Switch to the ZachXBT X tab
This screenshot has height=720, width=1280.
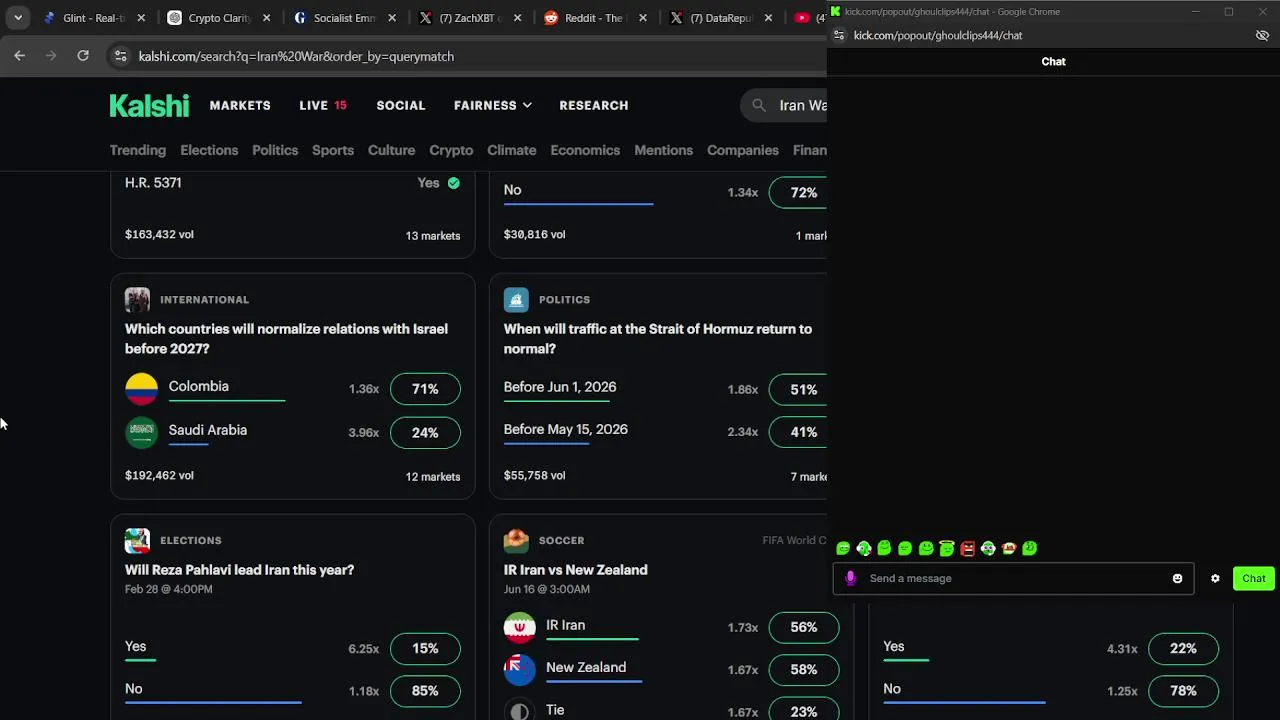[470, 18]
